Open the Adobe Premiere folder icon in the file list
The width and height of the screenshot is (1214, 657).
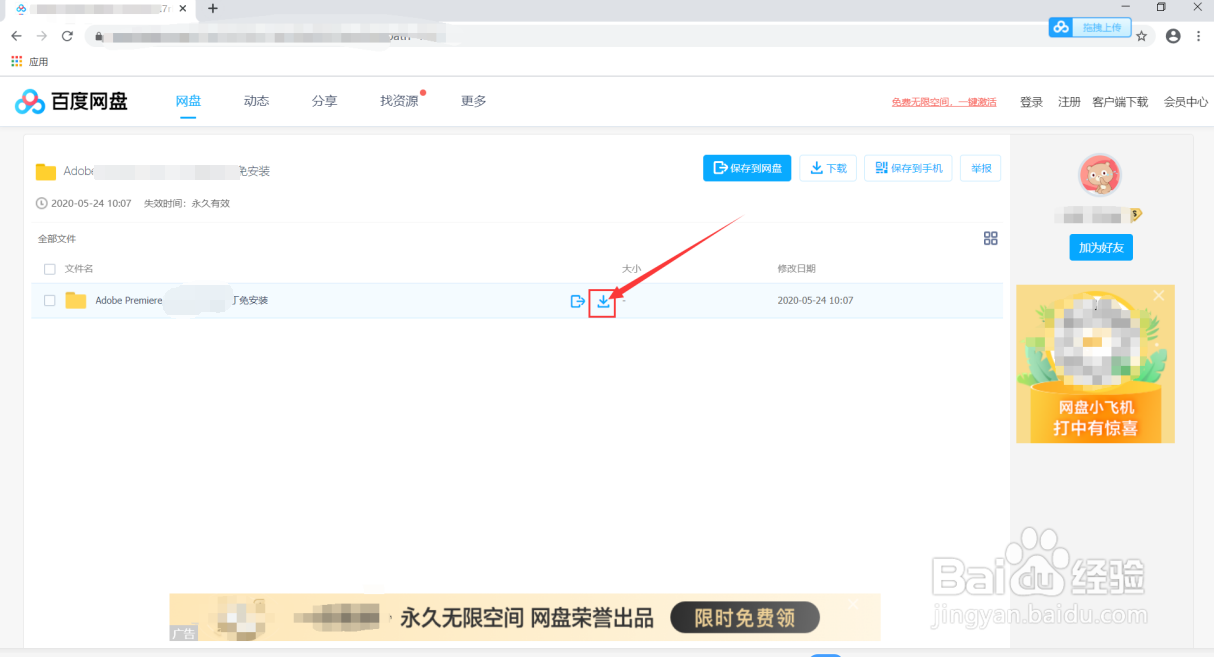click(x=77, y=299)
